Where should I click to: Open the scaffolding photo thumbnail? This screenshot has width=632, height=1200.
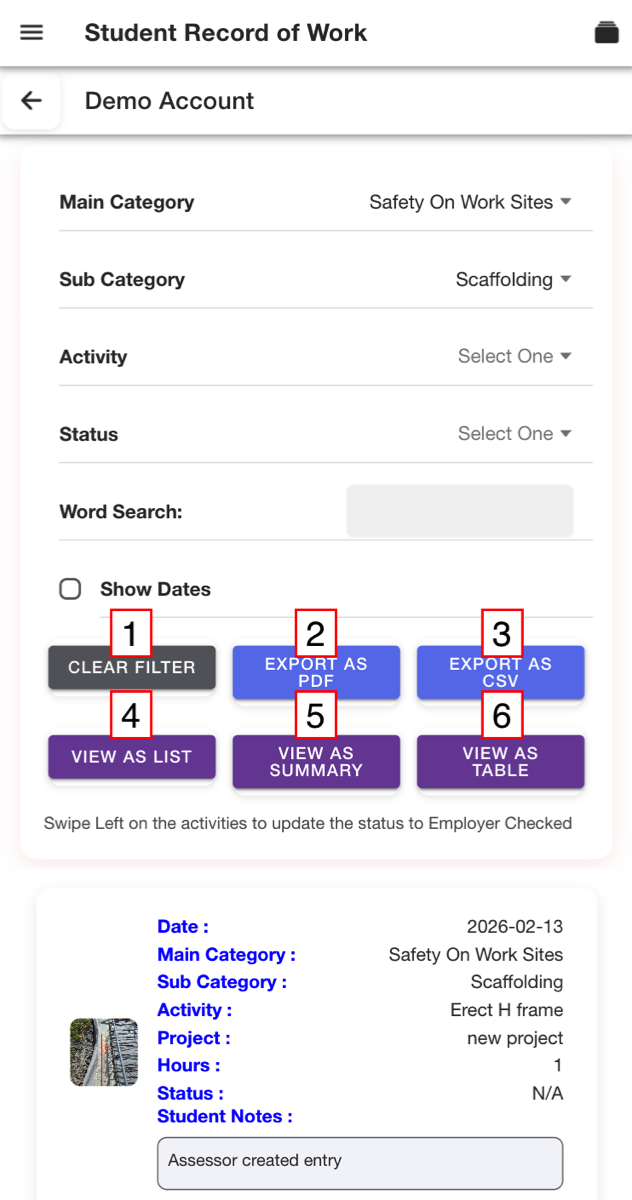tap(104, 1052)
